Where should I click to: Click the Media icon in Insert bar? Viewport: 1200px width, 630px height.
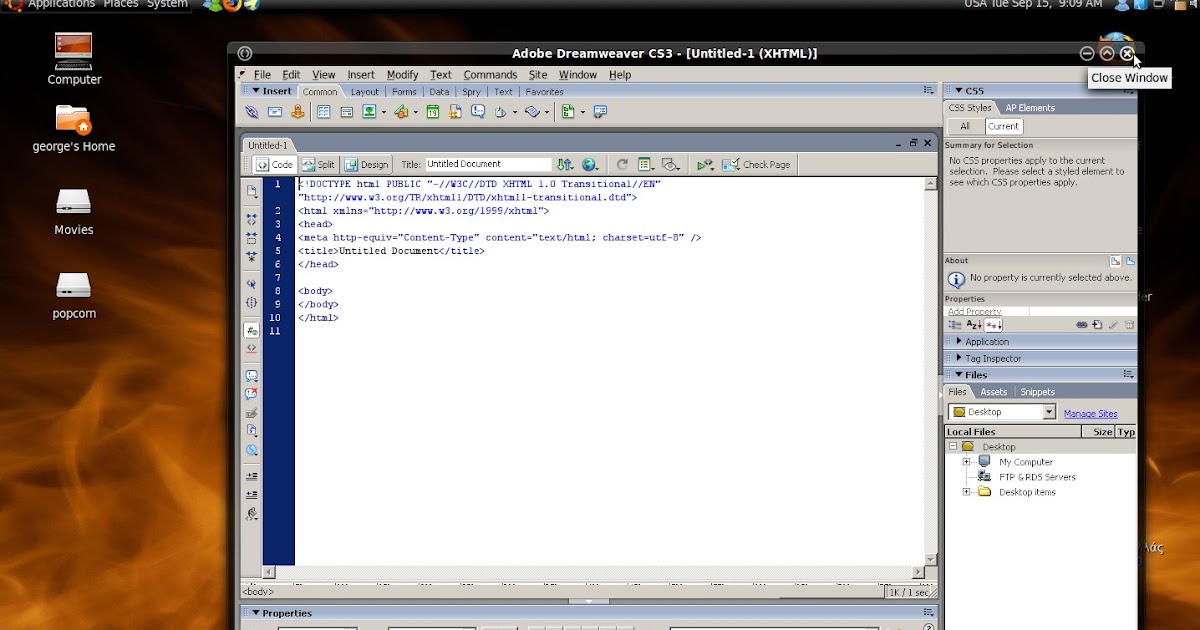point(401,112)
